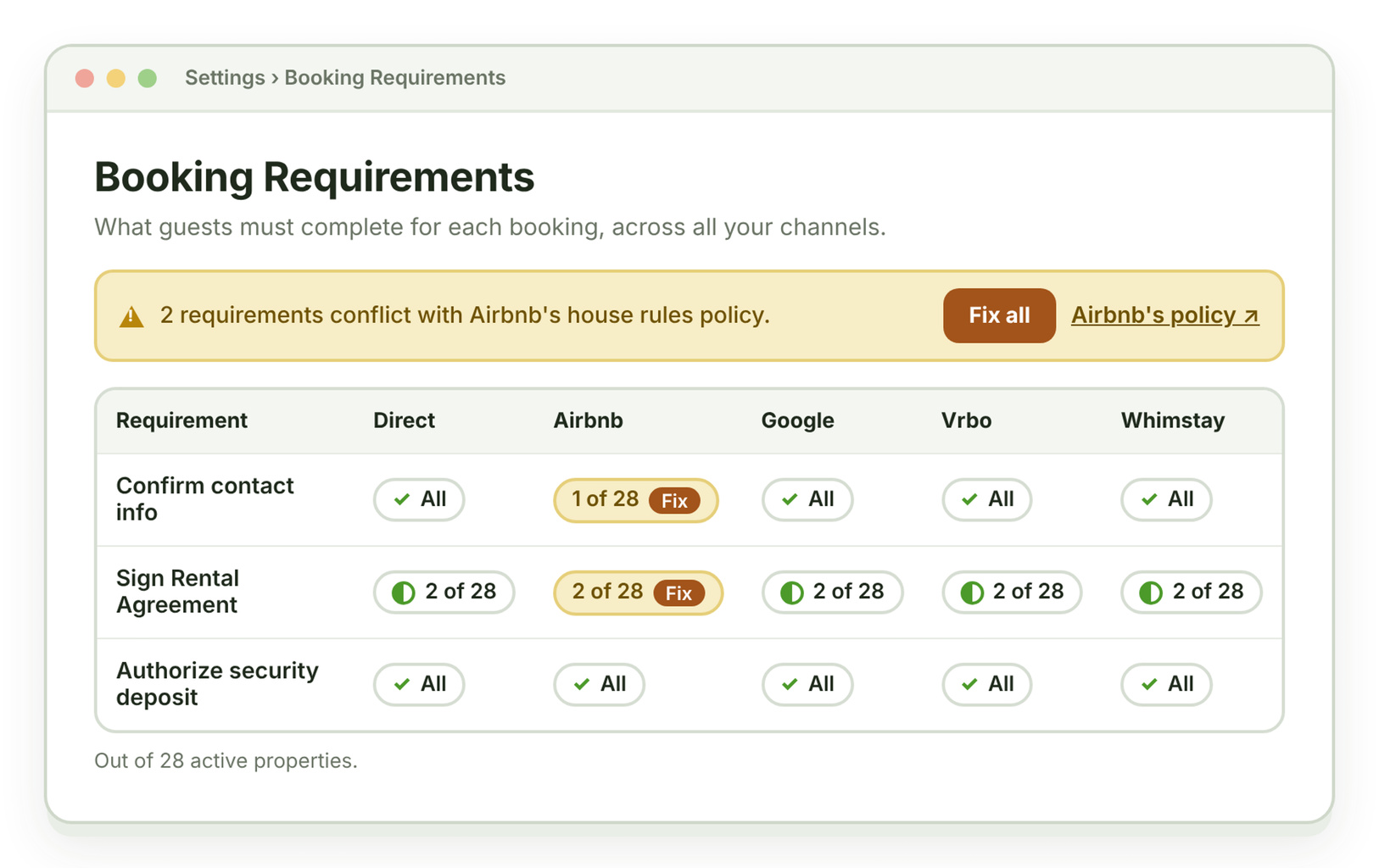The height and width of the screenshot is (868, 1379).
Task: Click the Booking Requirements page heading
Action: (x=315, y=178)
